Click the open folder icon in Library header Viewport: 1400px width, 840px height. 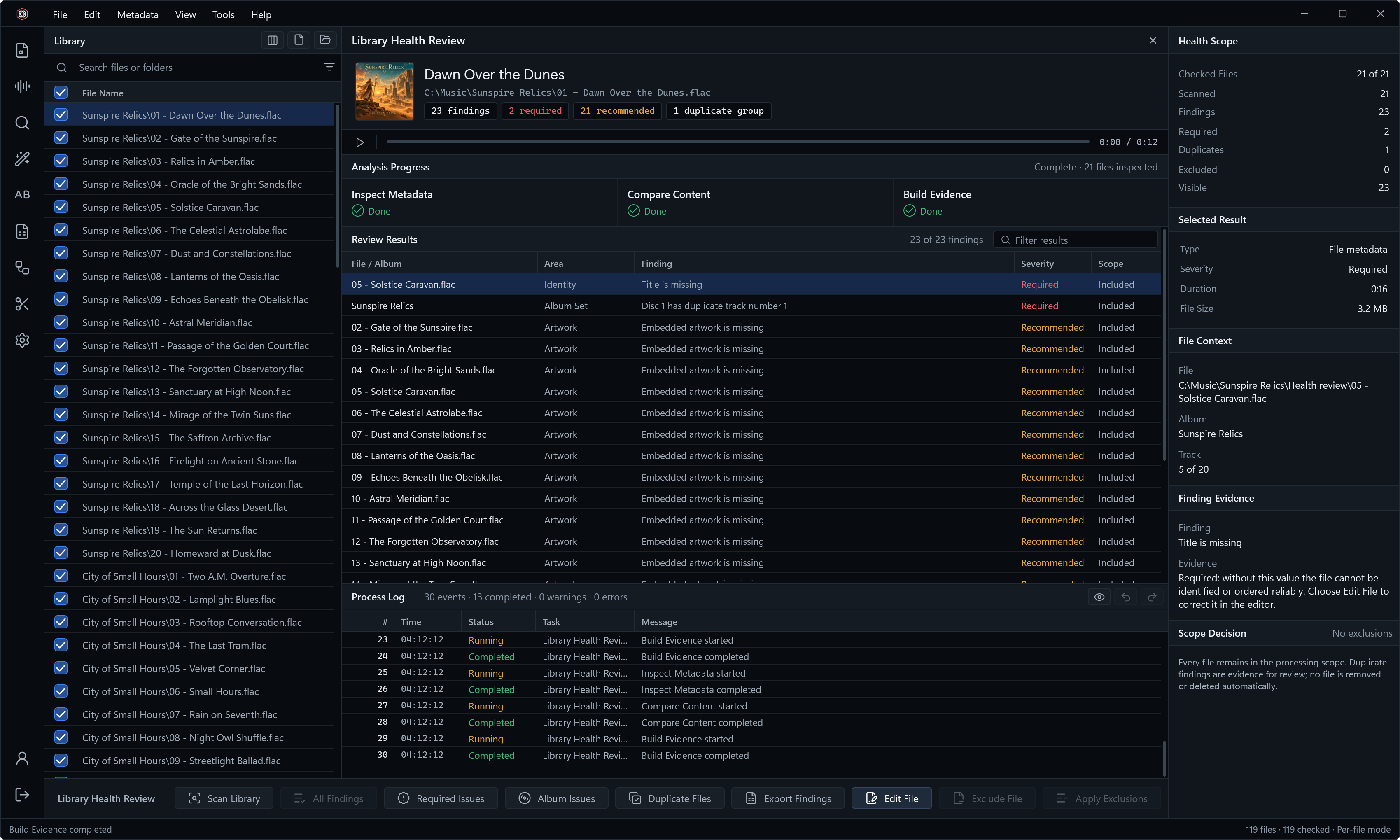[x=325, y=40]
